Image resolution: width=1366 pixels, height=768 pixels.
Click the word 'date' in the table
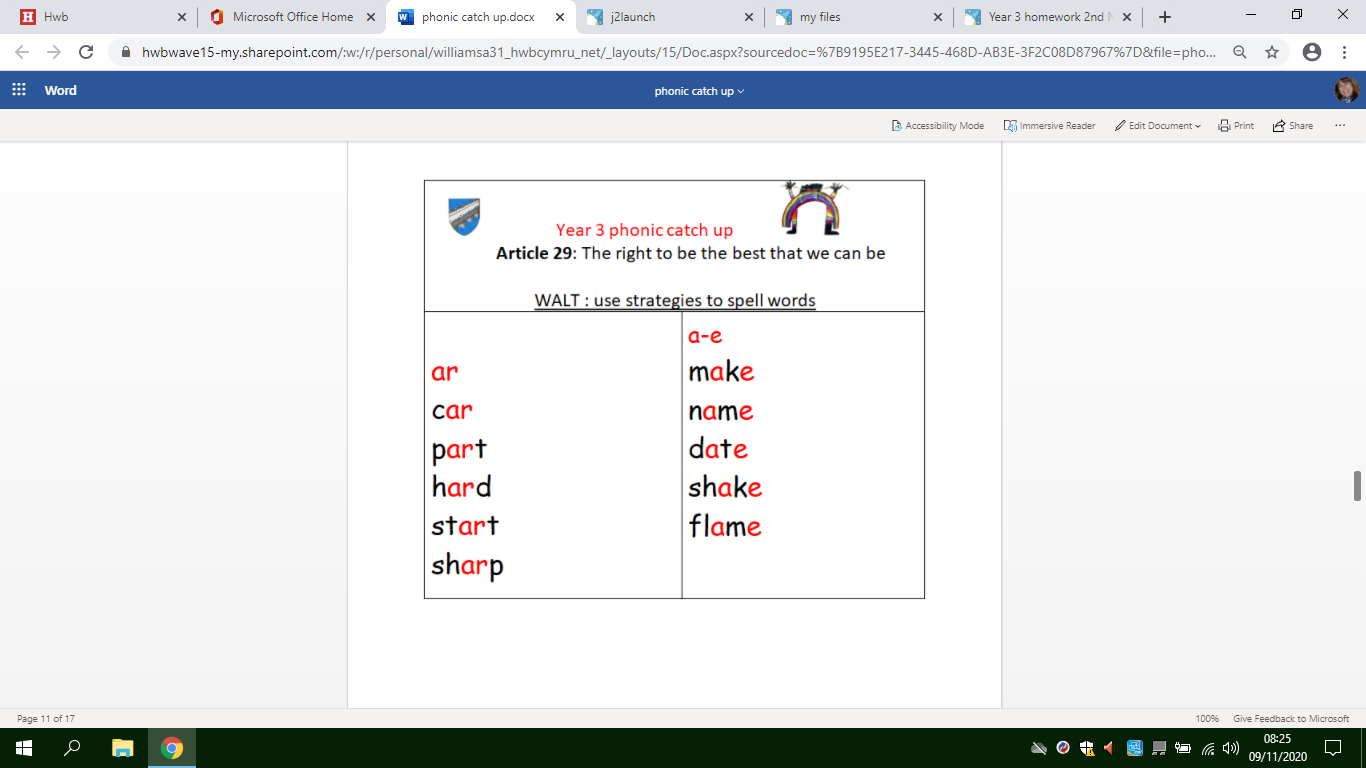tap(718, 449)
